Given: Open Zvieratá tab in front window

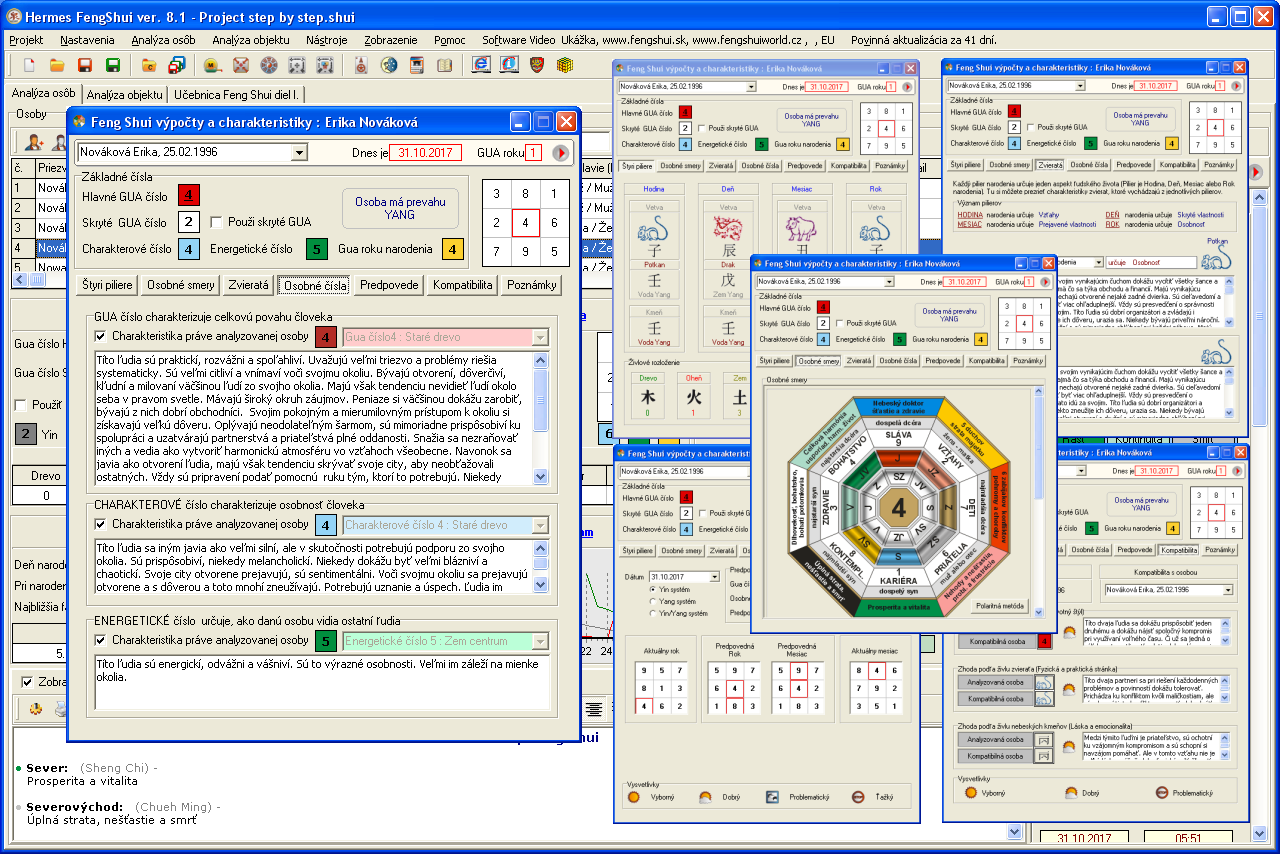Looking at the screenshot, I should pyautogui.click(x=248, y=285).
